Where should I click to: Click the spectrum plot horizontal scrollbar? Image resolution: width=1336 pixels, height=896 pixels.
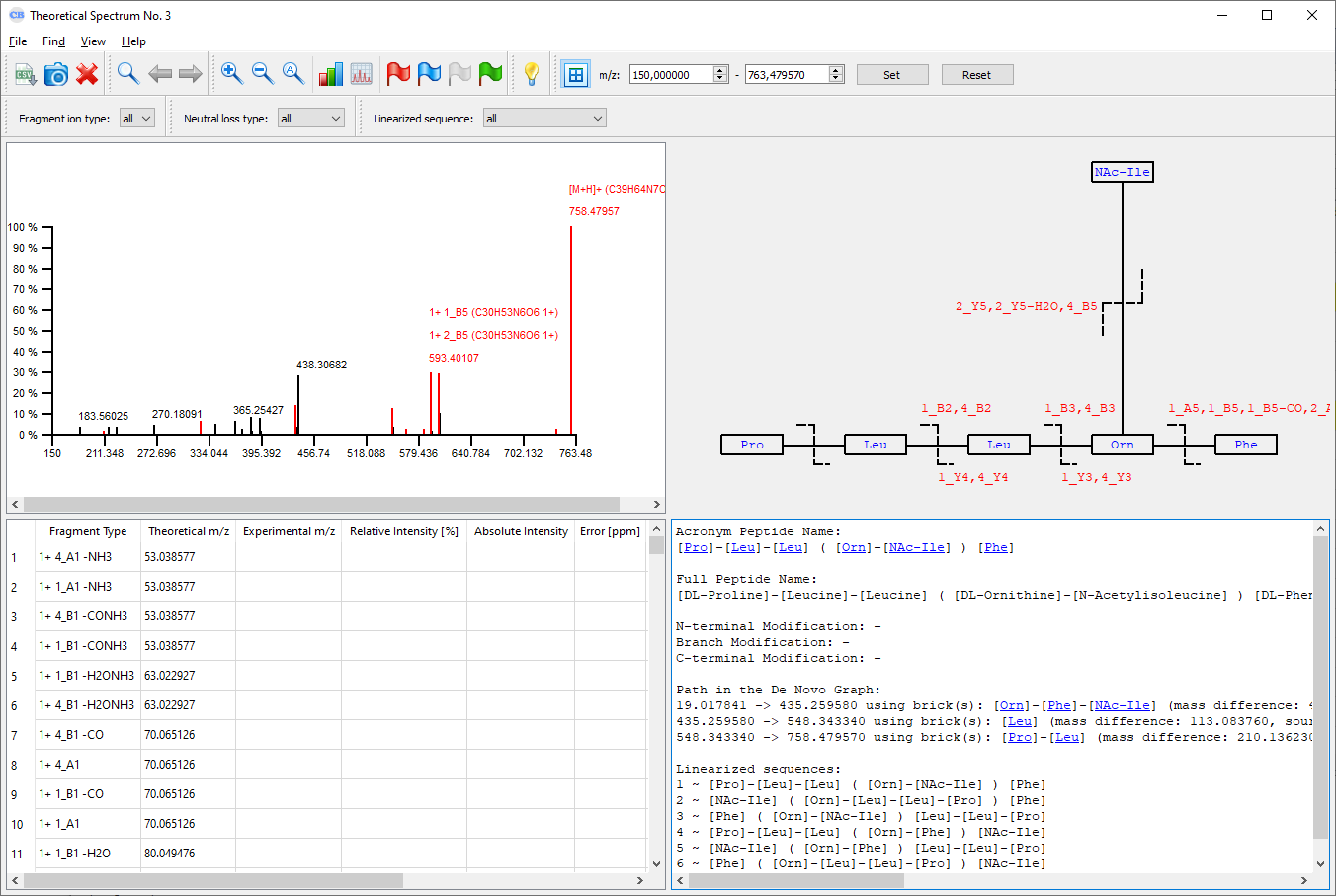point(321,504)
